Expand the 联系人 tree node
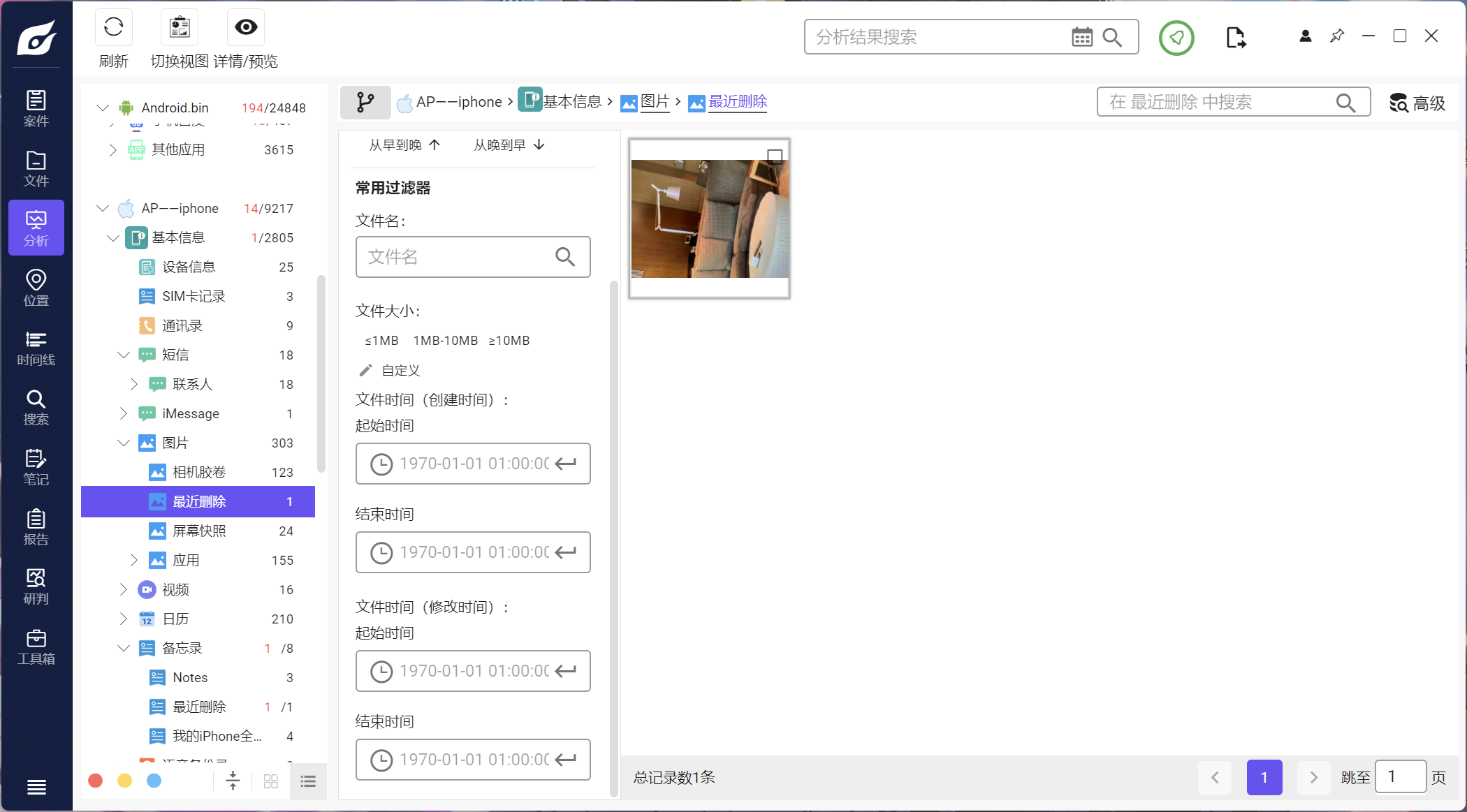The image size is (1467, 812). (133, 384)
